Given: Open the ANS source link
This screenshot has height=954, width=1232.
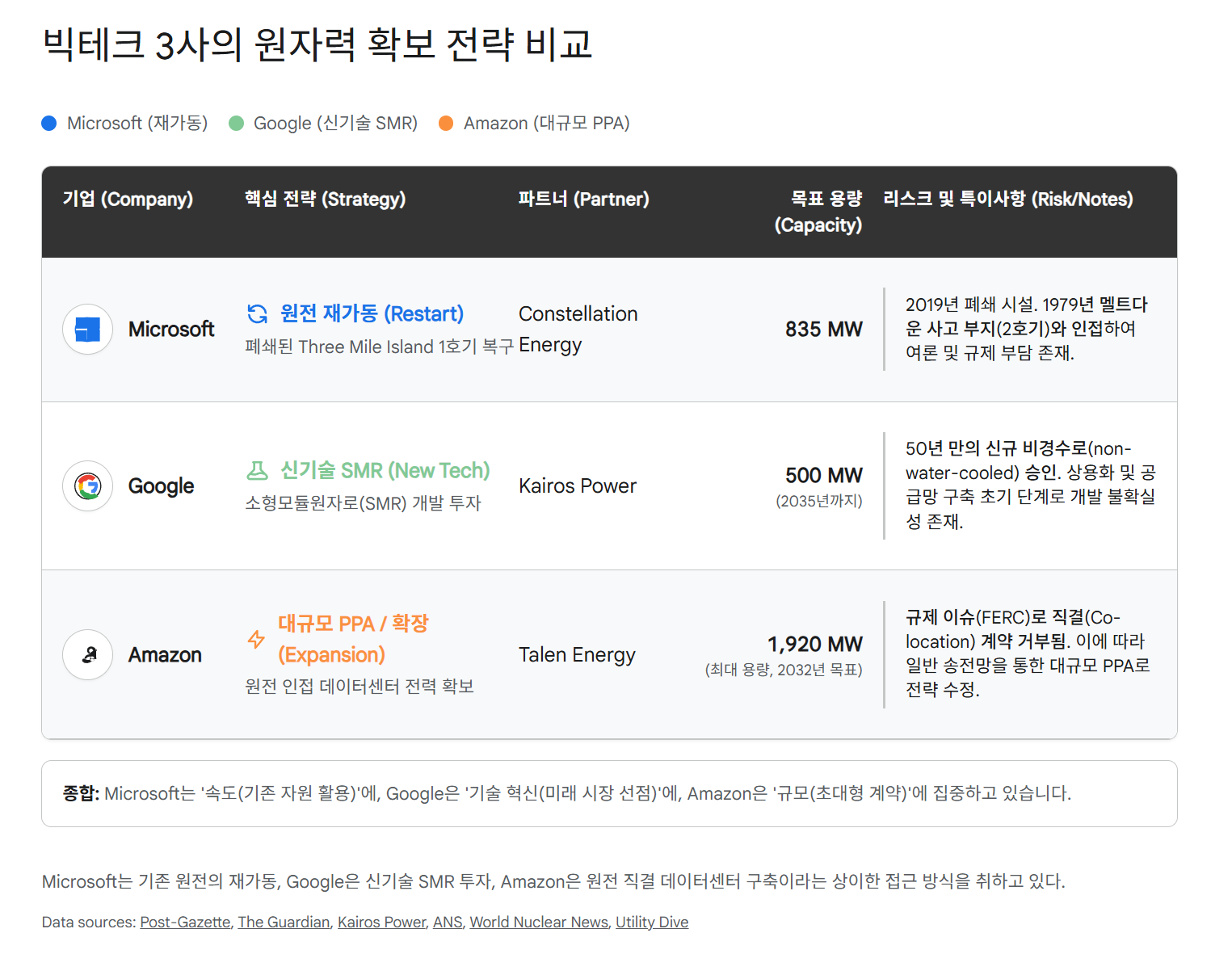Looking at the screenshot, I should (x=448, y=922).
